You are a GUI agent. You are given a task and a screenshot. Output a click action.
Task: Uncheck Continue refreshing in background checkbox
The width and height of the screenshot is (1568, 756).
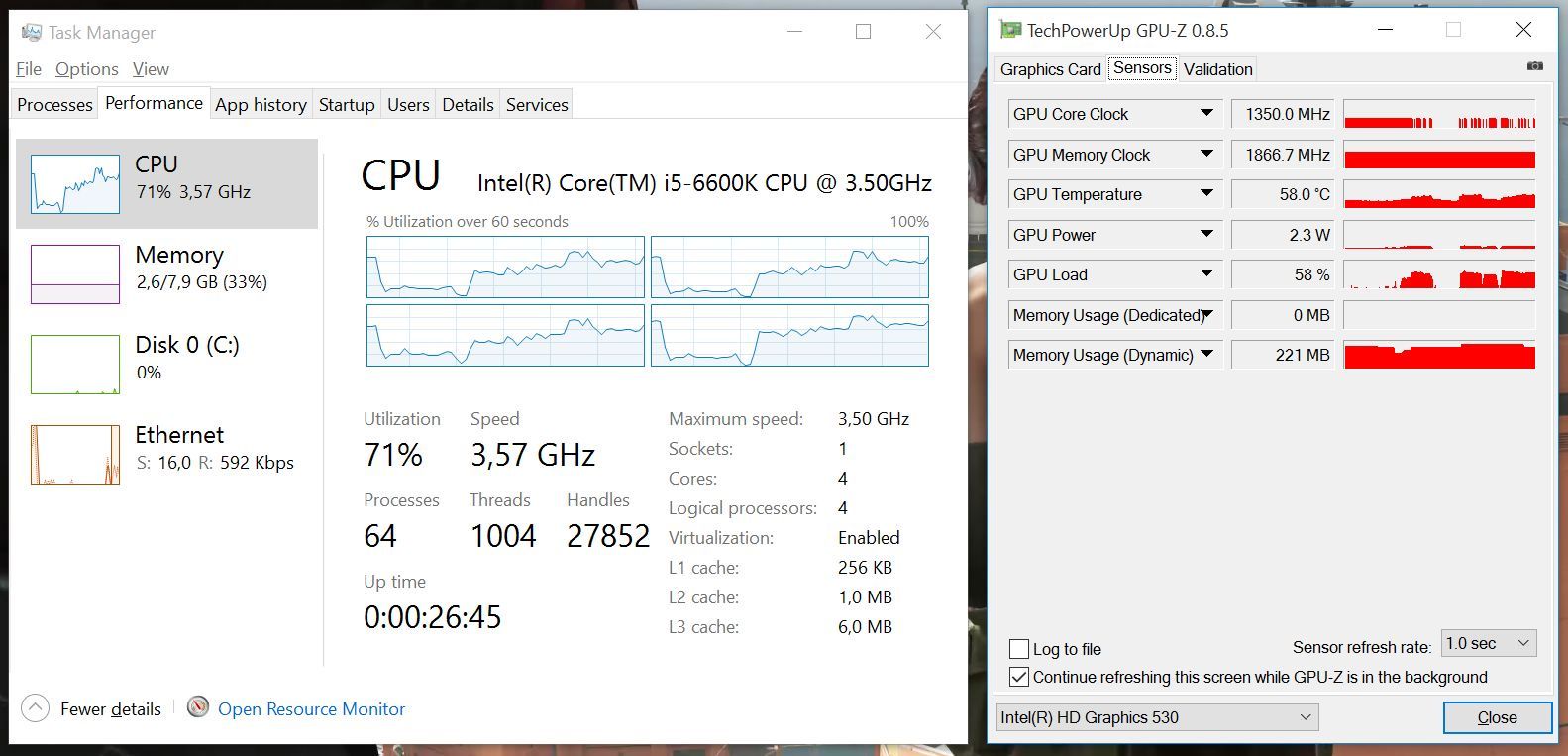1018,677
